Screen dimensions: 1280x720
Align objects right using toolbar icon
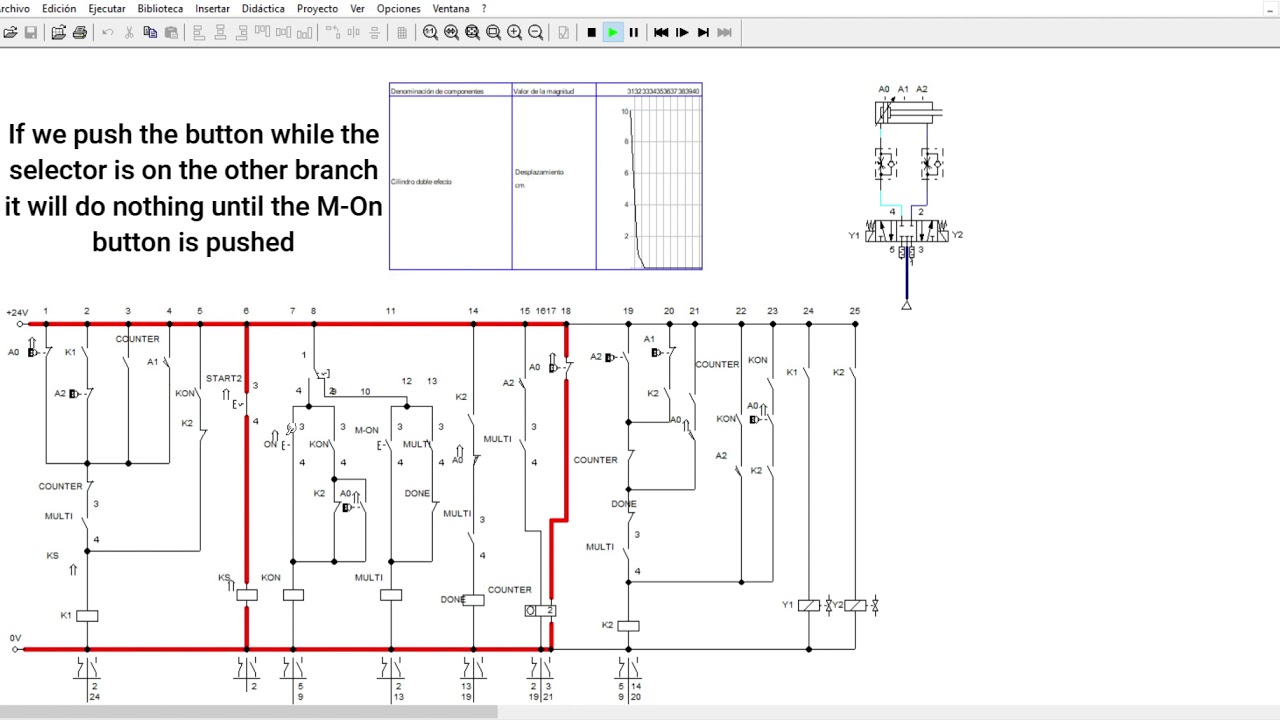point(241,33)
